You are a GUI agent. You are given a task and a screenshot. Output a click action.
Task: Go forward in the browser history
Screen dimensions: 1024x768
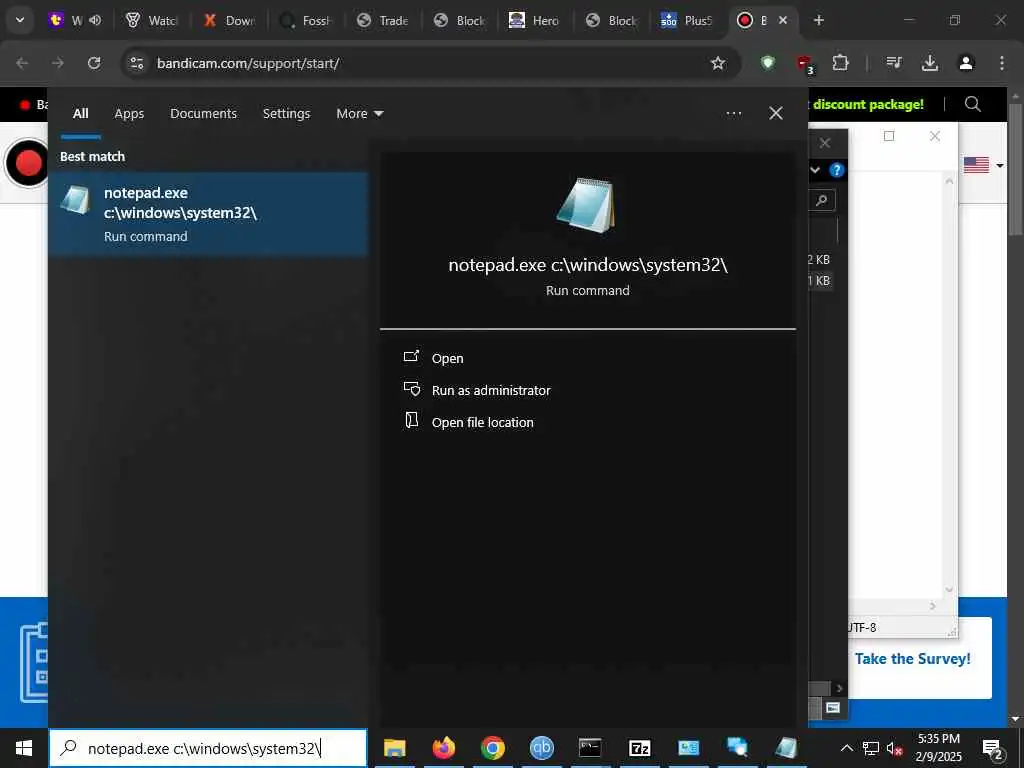[x=58, y=63]
